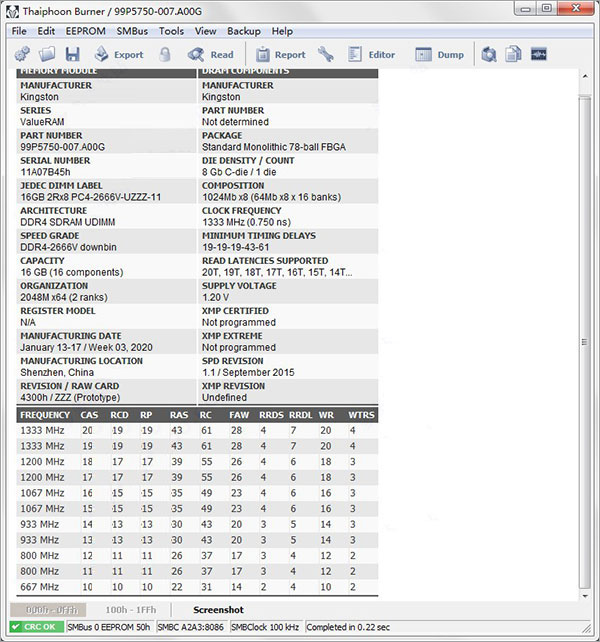
Task: Open the Editor toolbar button
Action: click(370, 55)
